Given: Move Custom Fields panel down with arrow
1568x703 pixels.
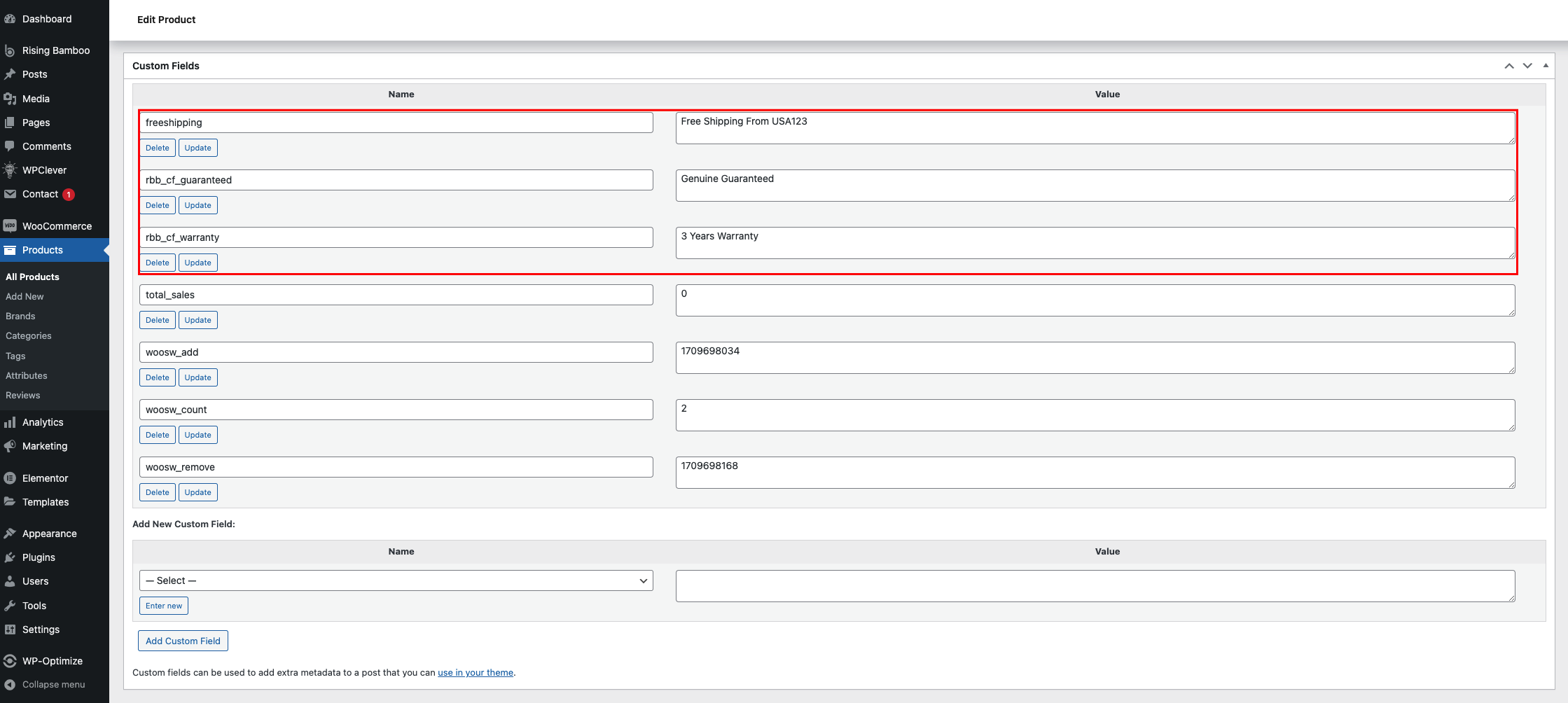Looking at the screenshot, I should pos(1527,66).
